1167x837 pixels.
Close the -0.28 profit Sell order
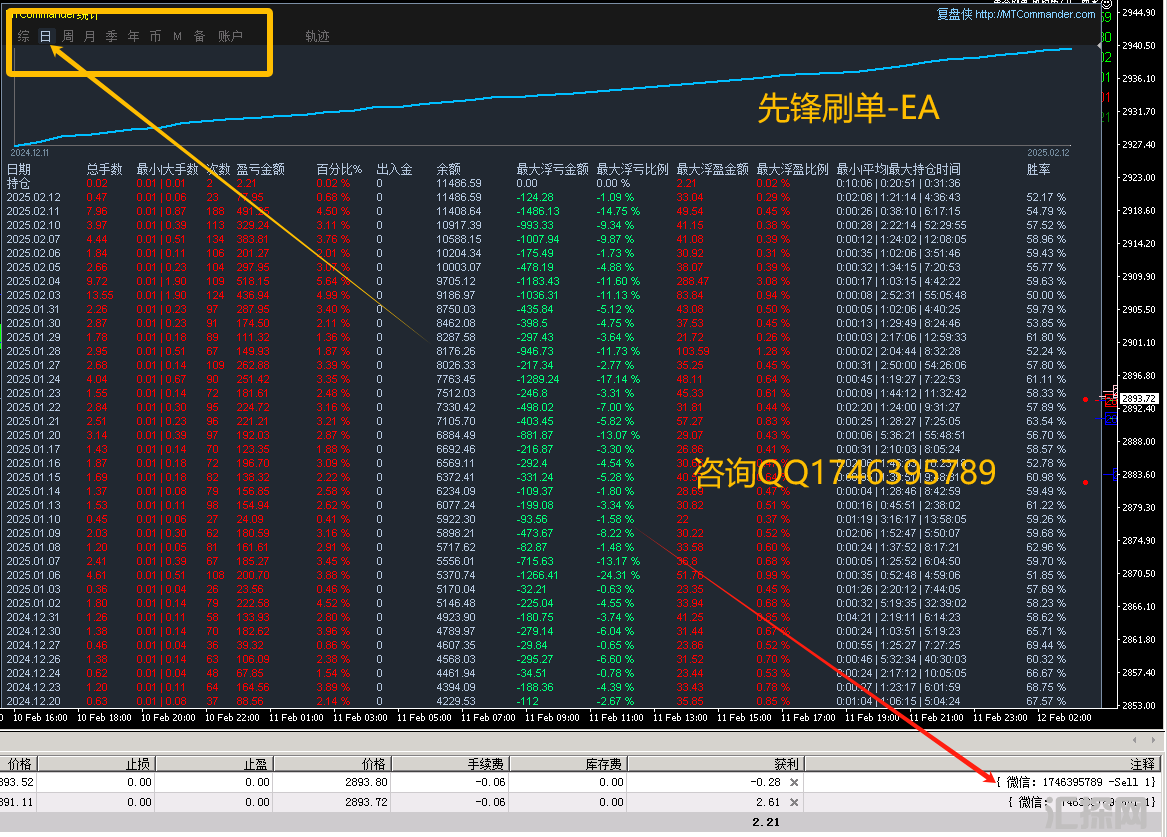pyautogui.click(x=794, y=782)
